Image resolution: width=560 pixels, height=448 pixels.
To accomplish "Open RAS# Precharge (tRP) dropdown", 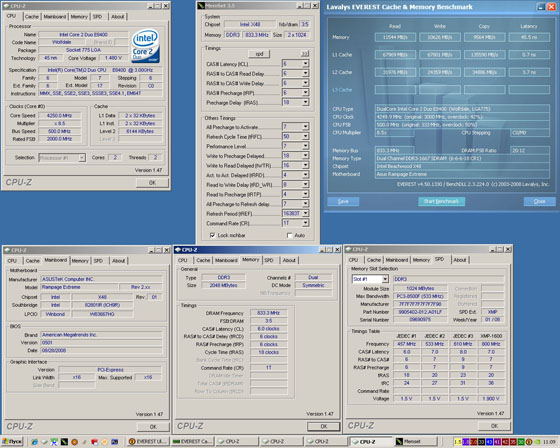I will point(305,93).
